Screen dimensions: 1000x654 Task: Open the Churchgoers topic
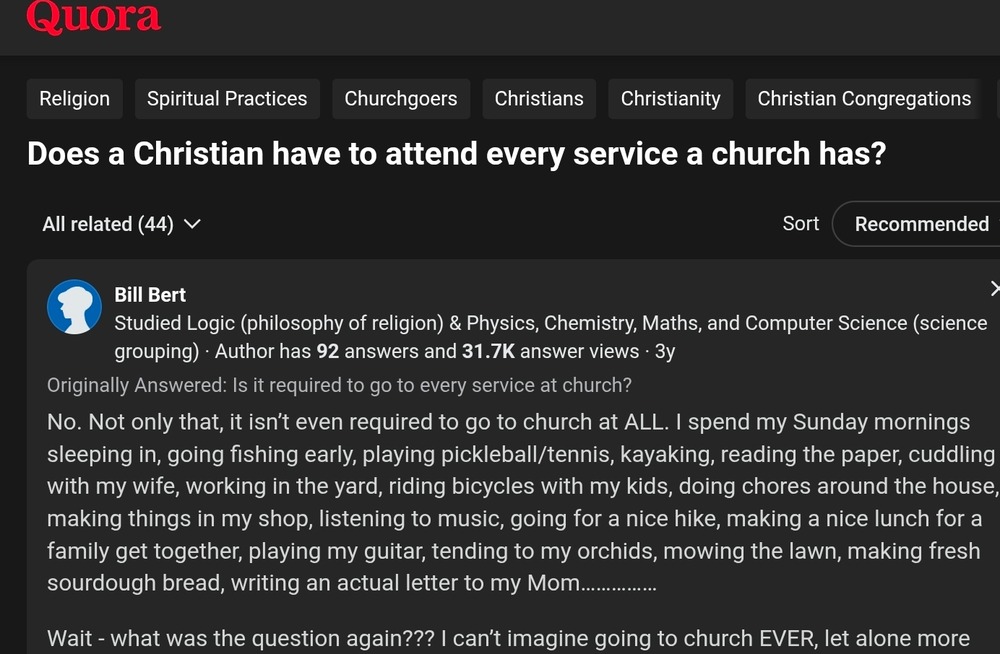click(401, 99)
